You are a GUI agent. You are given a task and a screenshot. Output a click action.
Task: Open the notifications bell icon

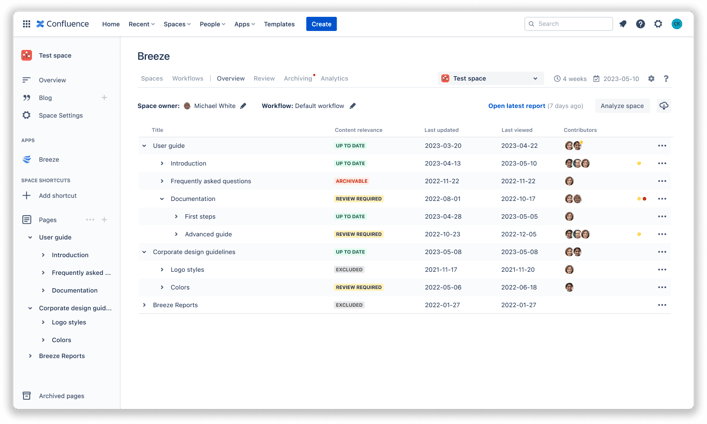623,24
